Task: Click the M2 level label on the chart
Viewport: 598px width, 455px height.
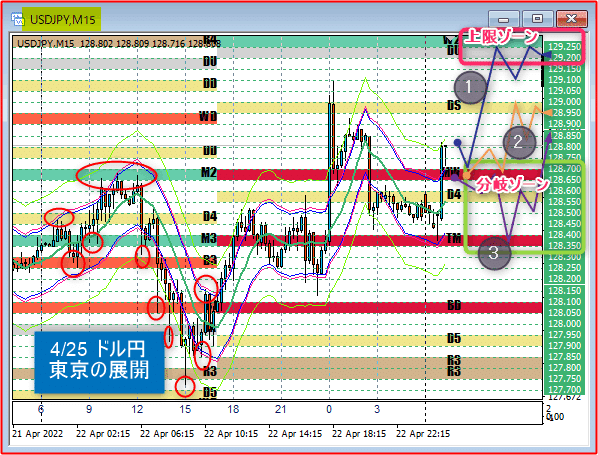Action: pos(209,172)
